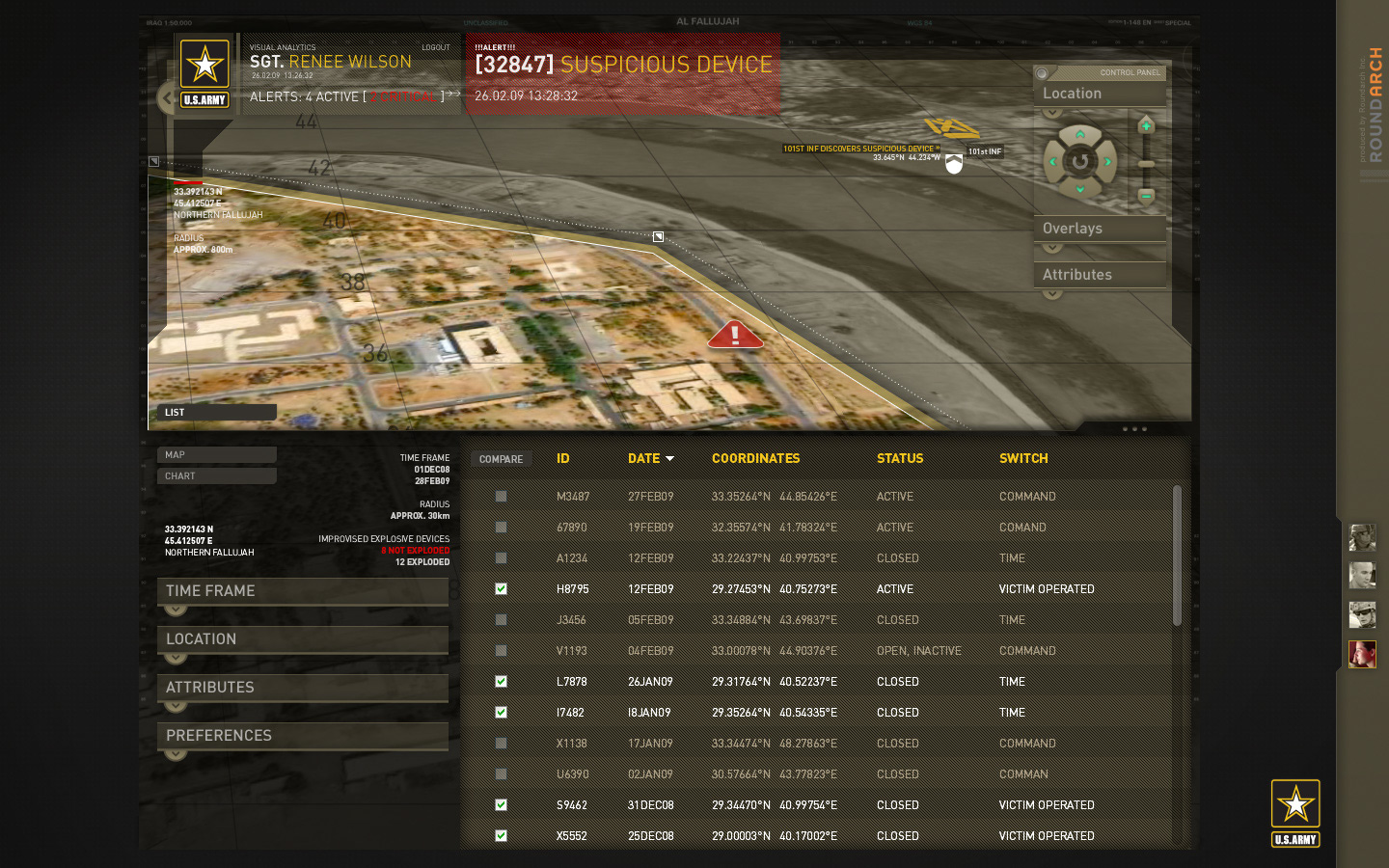Uncheck the box for row L7878
The width and height of the screenshot is (1389, 868).
tap(501, 681)
